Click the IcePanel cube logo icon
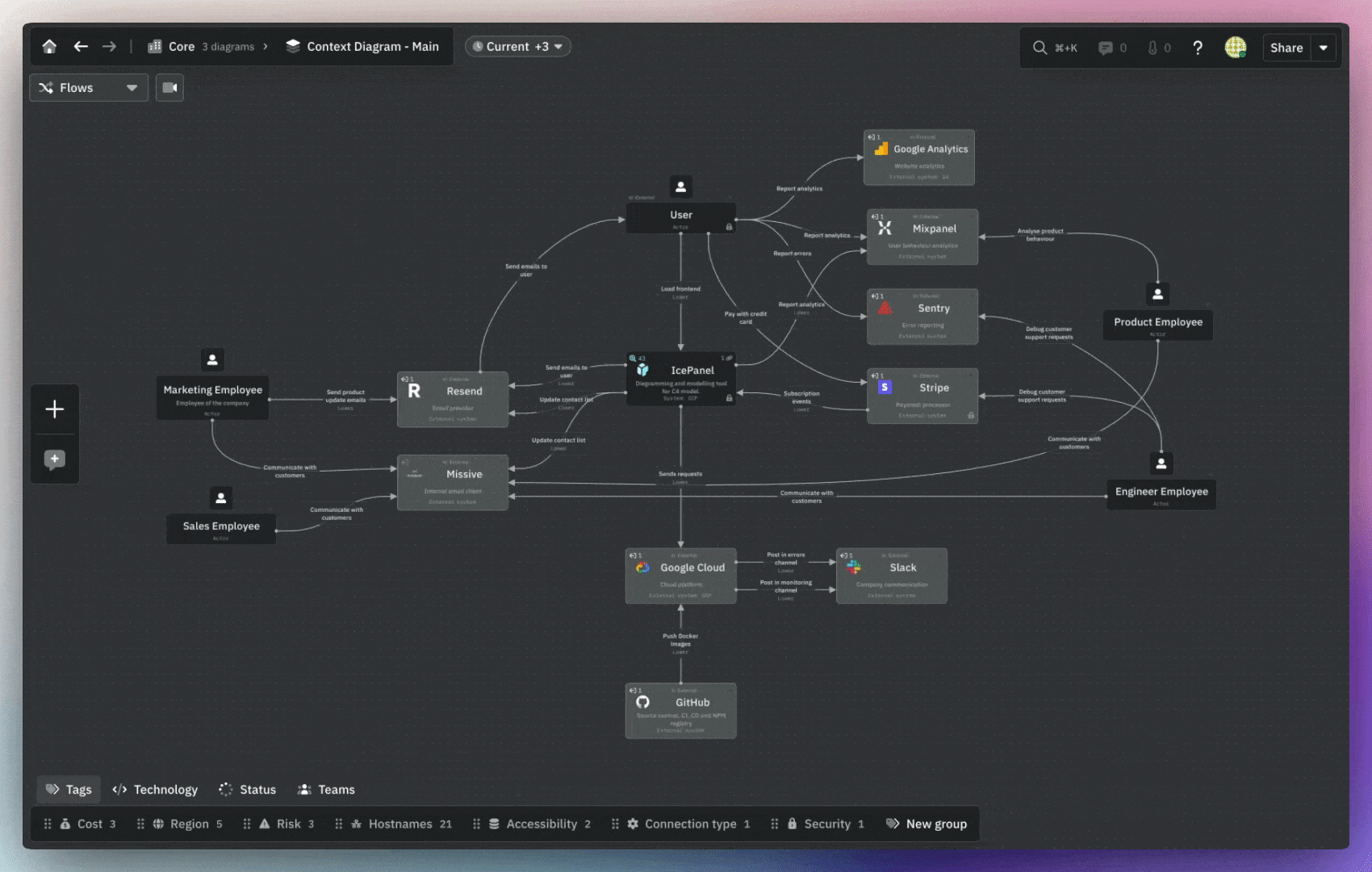 pos(642,370)
